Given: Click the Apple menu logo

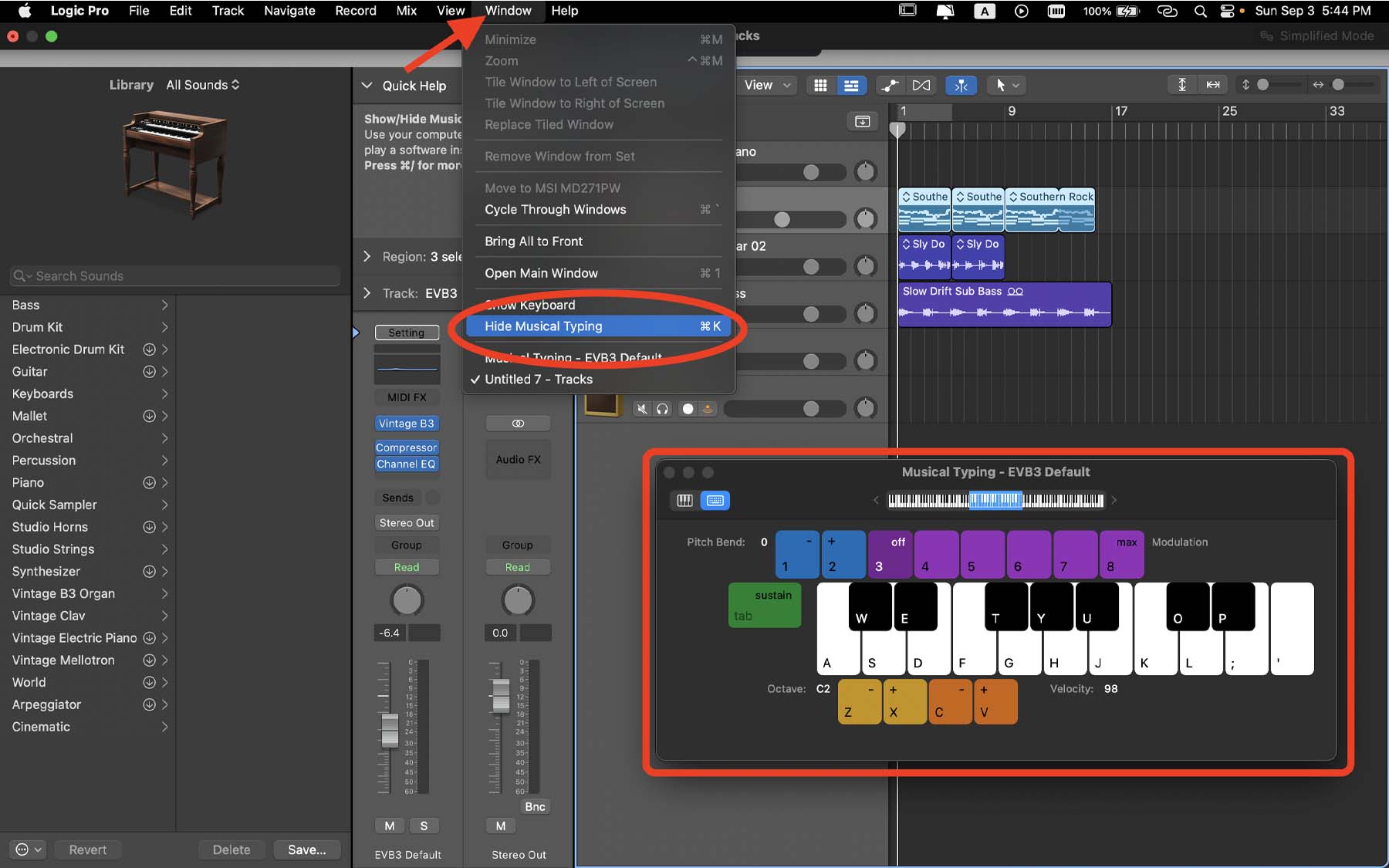Looking at the screenshot, I should pos(25,11).
